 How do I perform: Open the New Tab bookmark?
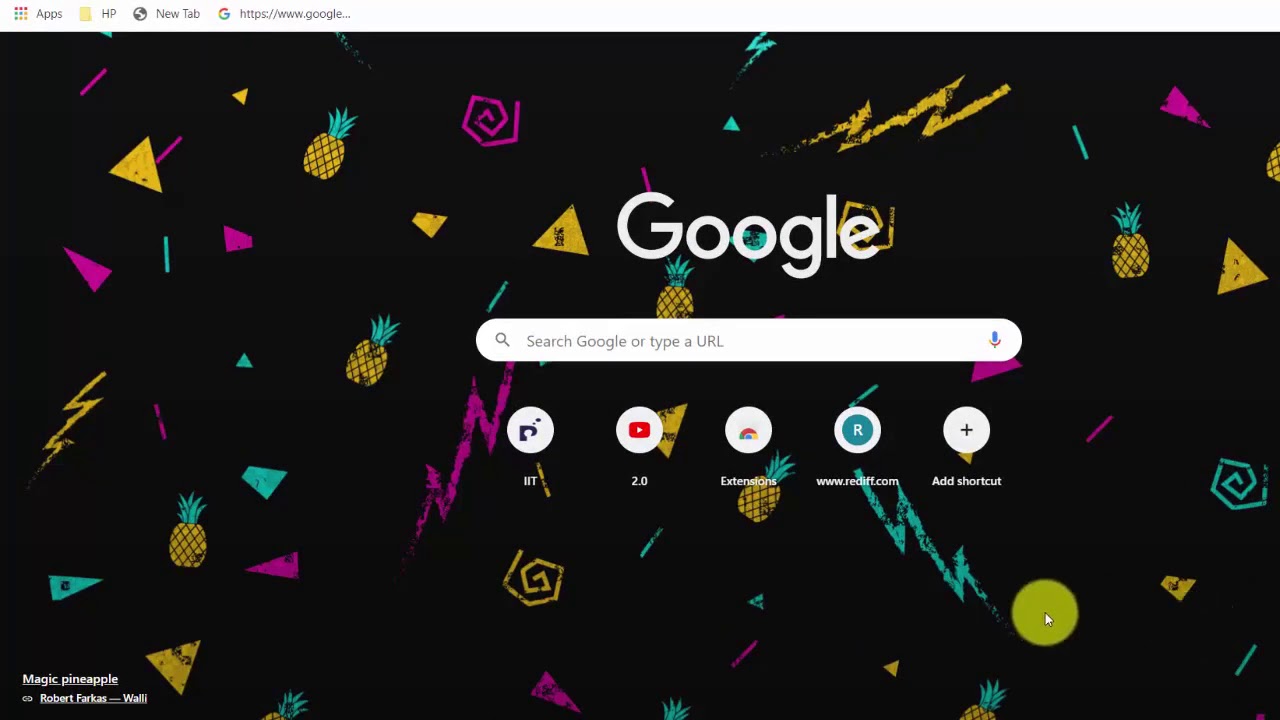click(x=166, y=14)
